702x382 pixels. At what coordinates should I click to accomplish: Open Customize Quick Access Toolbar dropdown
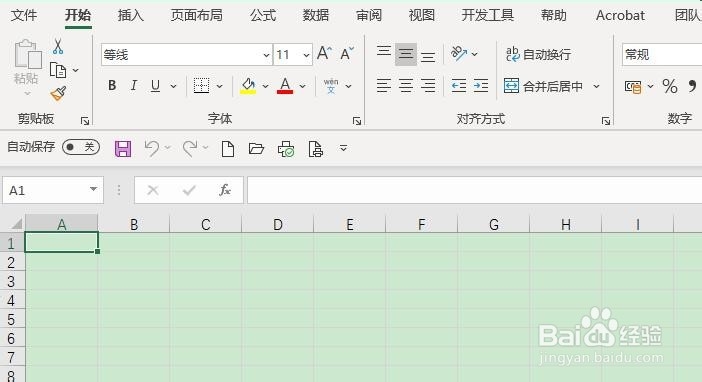[343, 148]
